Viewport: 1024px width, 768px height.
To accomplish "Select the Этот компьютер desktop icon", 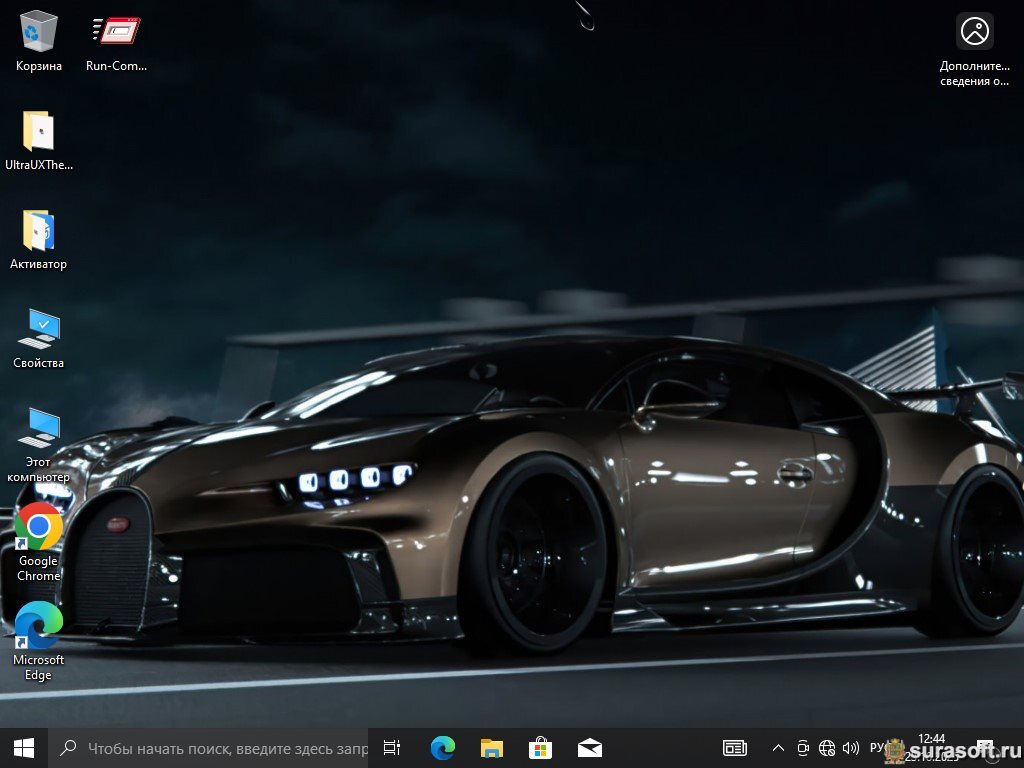I will click(39, 444).
